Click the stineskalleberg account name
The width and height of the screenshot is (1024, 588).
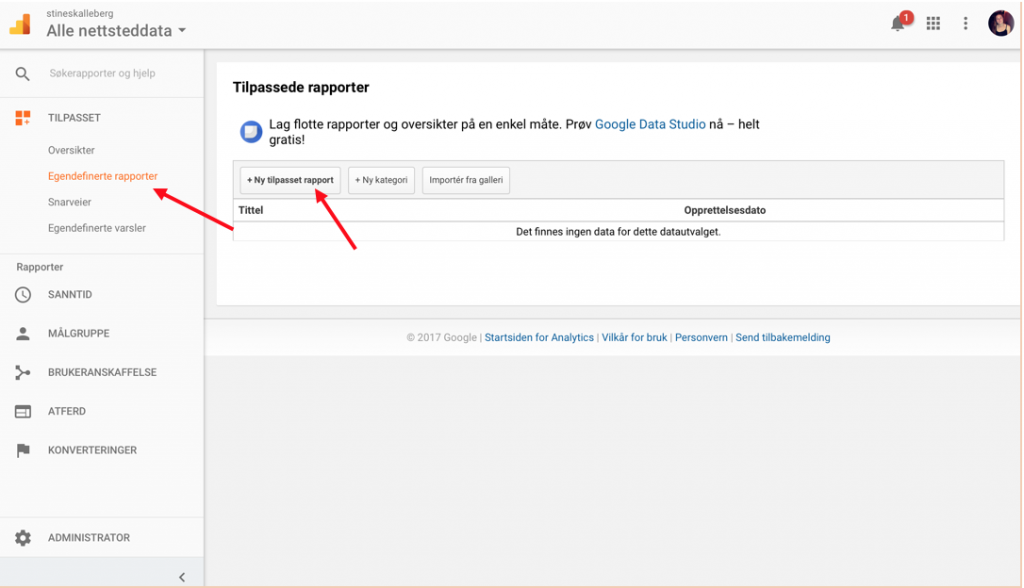point(80,13)
